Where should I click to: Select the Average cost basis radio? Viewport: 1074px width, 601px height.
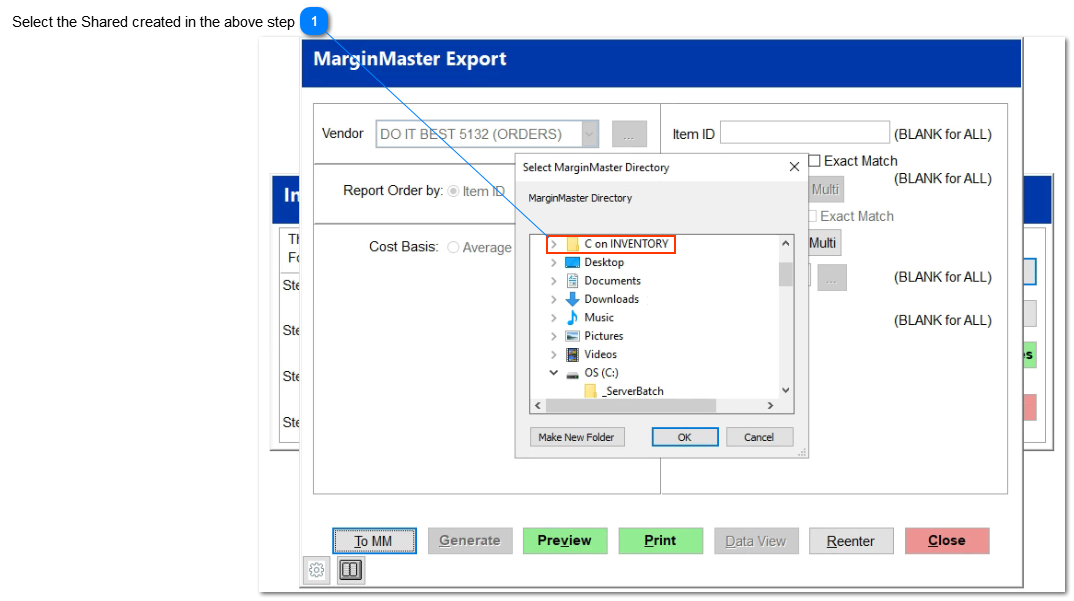click(453, 247)
